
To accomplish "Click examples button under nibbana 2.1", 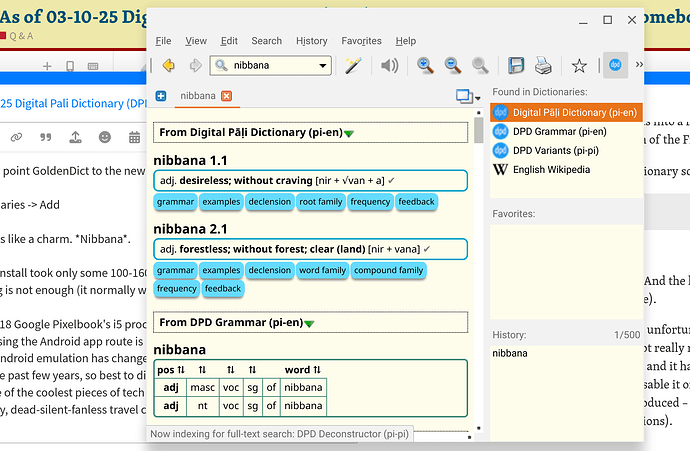I will [x=221, y=270].
